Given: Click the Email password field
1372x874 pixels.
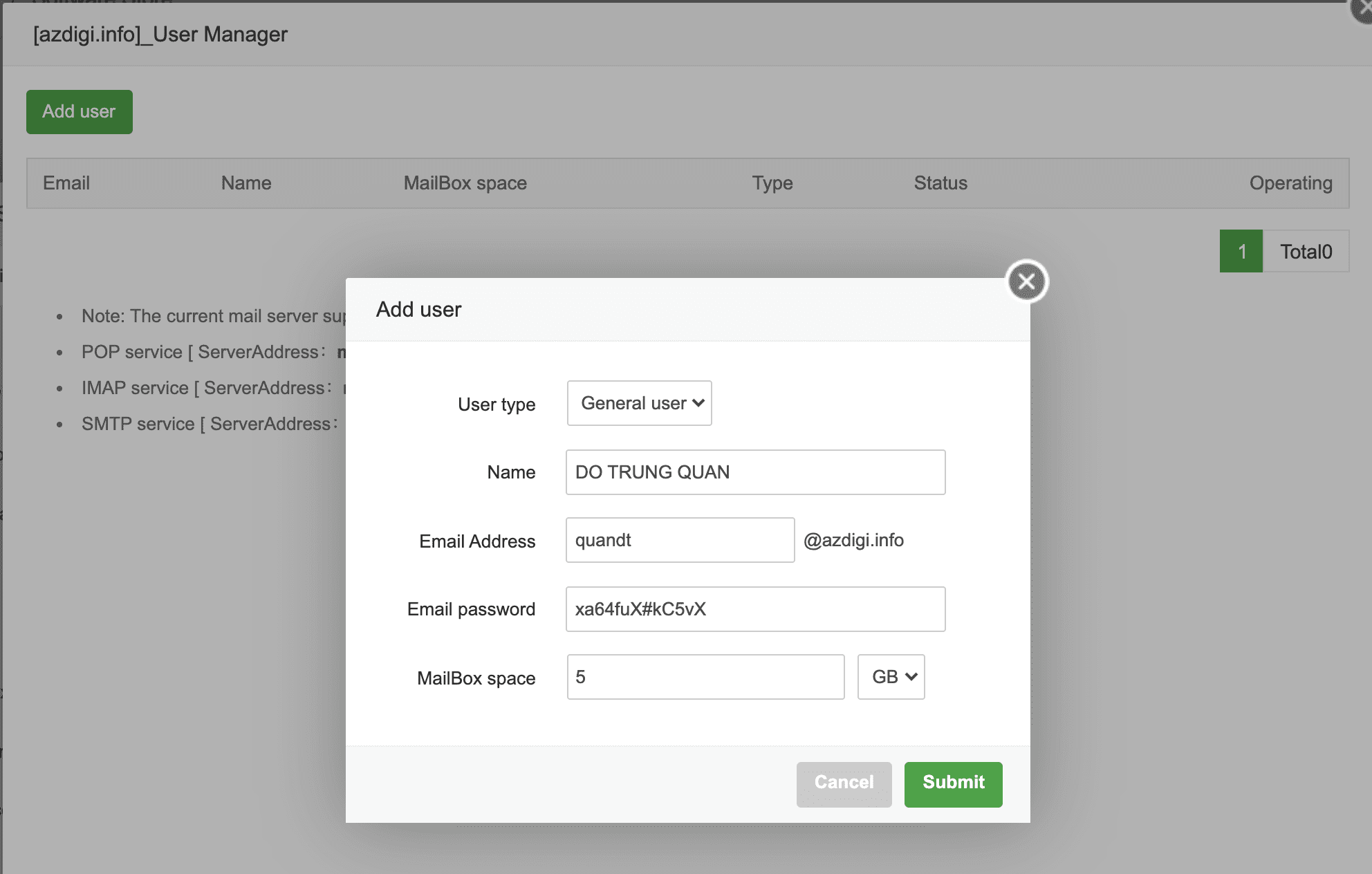Looking at the screenshot, I should pos(755,609).
